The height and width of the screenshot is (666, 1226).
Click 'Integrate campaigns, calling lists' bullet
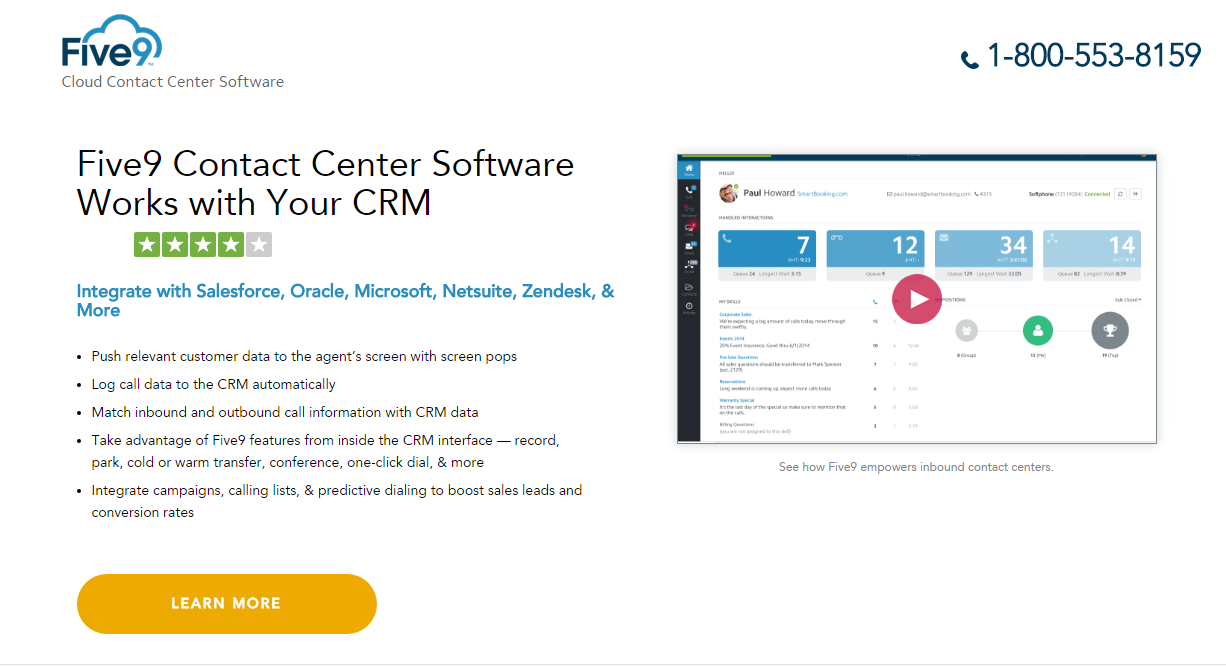[337, 501]
